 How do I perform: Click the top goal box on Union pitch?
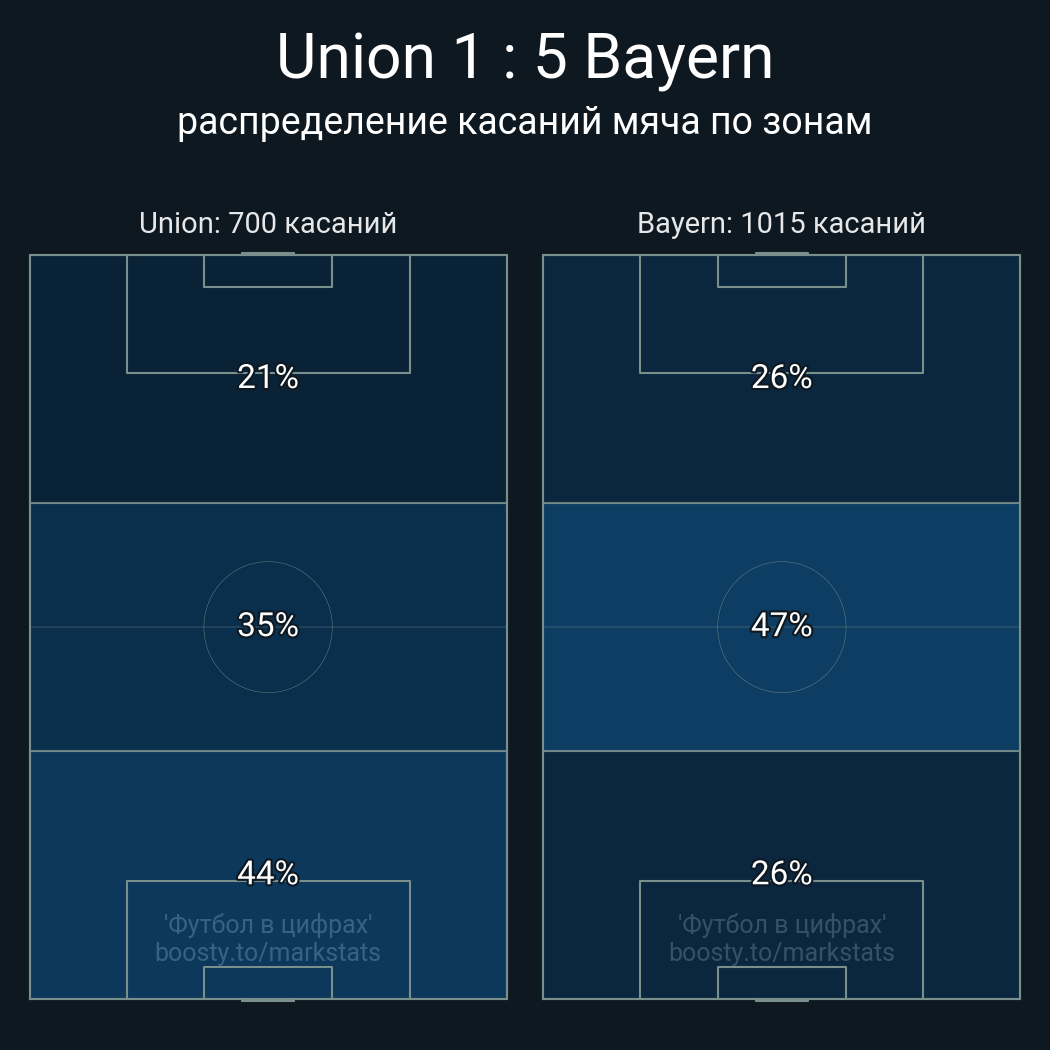(x=268, y=271)
